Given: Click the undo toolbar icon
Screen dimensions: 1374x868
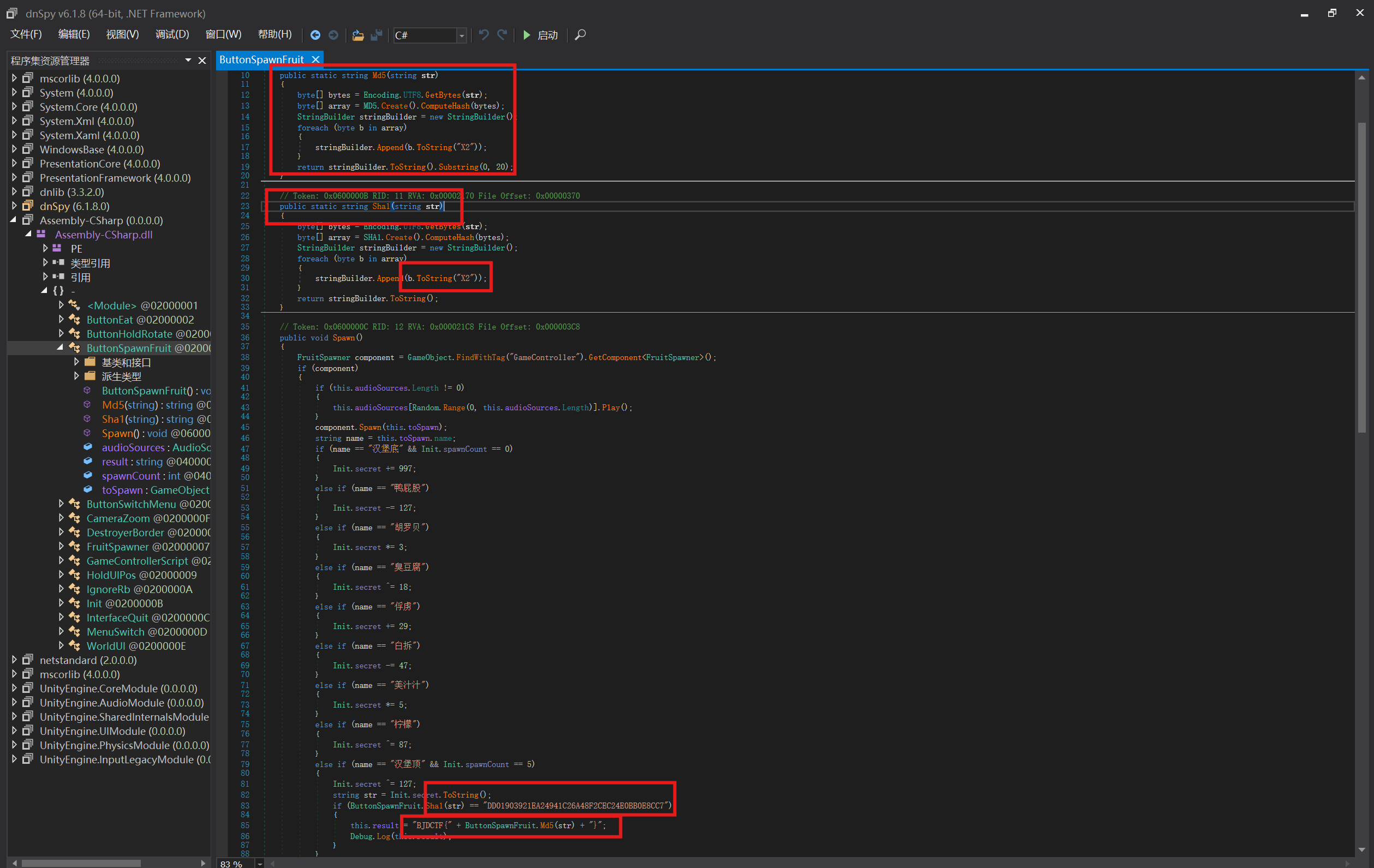Looking at the screenshot, I should pyautogui.click(x=484, y=35).
